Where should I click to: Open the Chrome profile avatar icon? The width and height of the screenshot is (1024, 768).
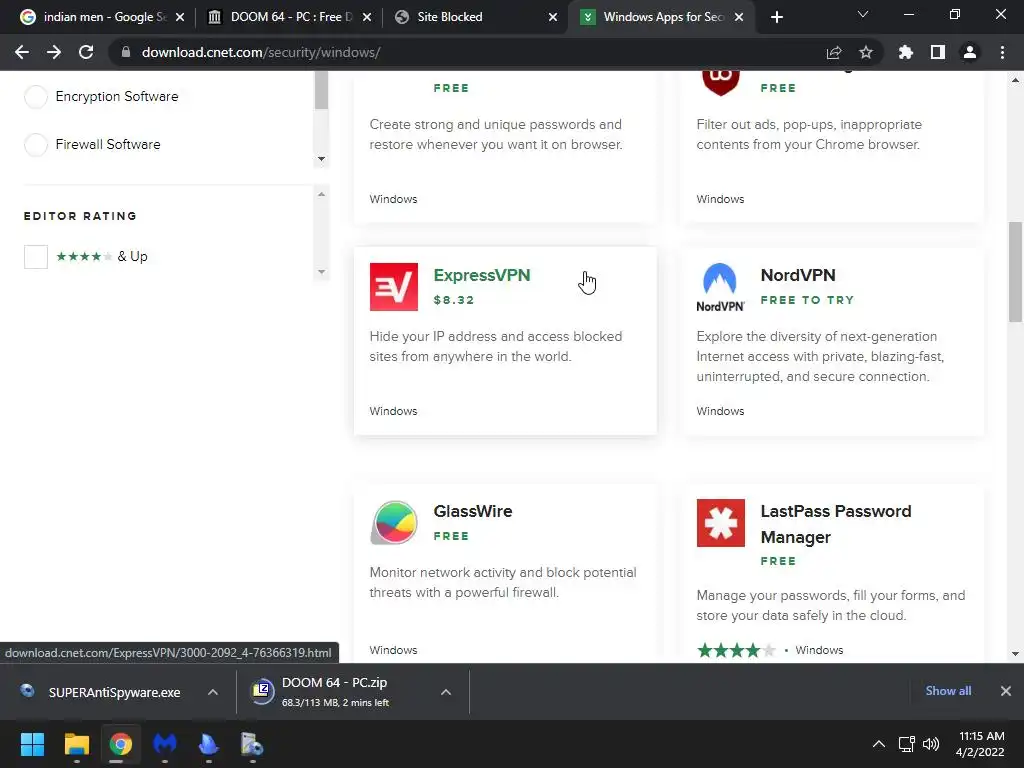970,52
